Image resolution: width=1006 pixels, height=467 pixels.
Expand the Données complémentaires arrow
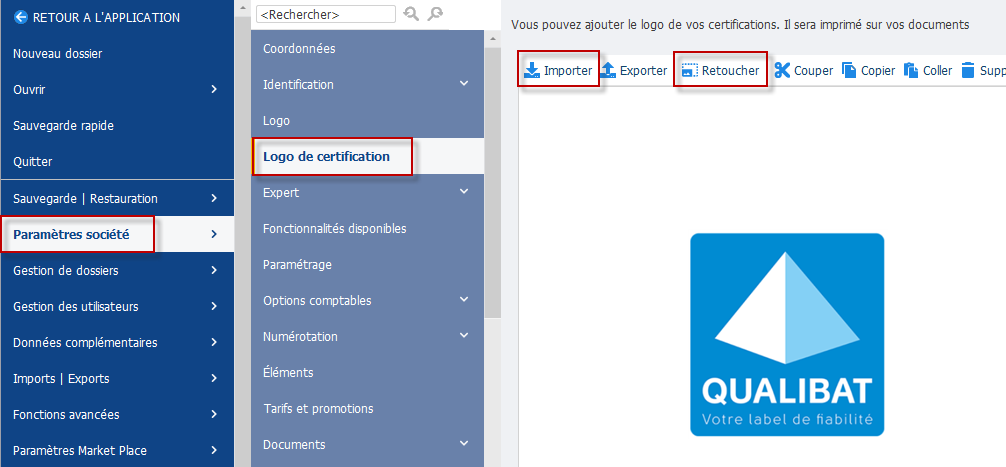point(215,342)
